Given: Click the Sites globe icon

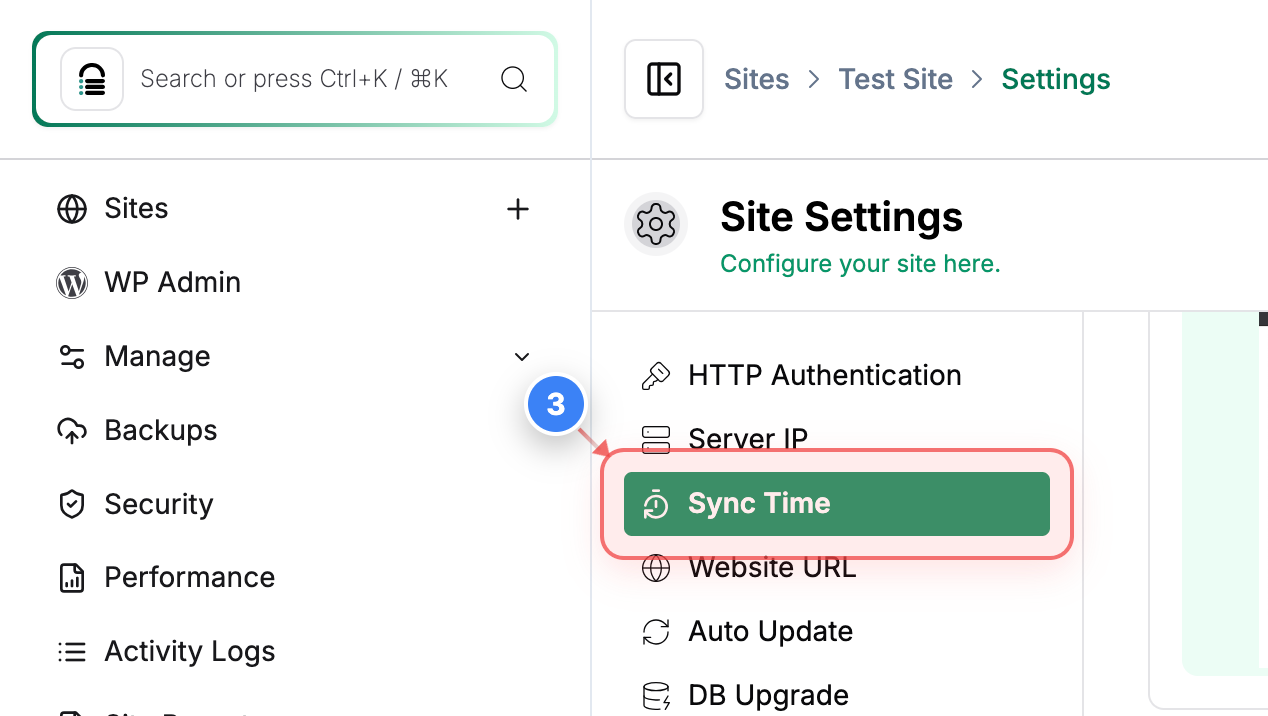Looking at the screenshot, I should pyautogui.click(x=72, y=209).
